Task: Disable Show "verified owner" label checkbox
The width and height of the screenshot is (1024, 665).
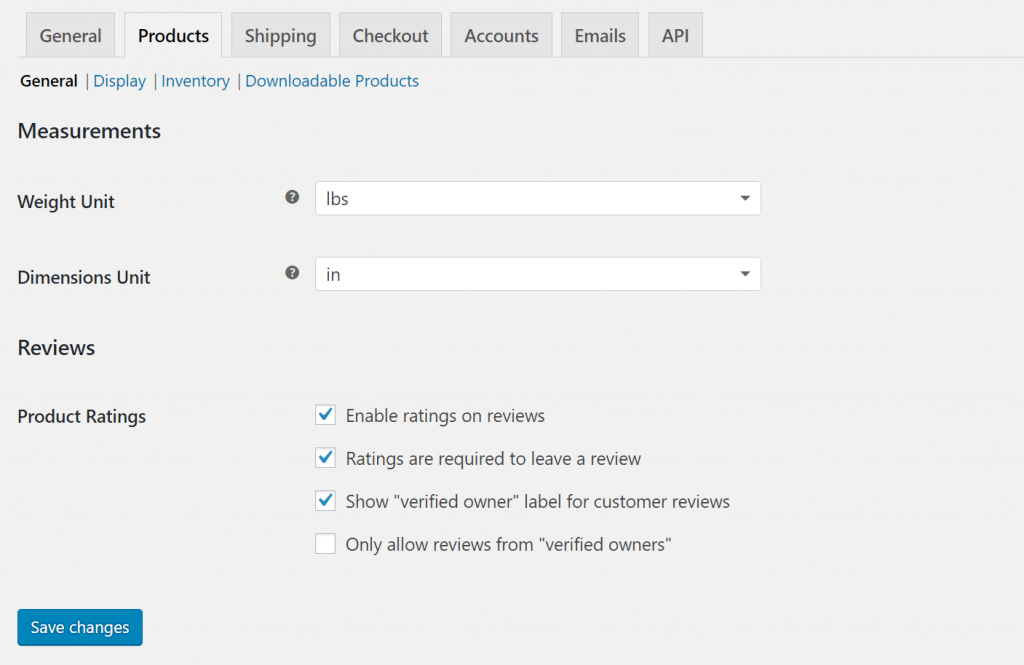Action: tap(325, 501)
